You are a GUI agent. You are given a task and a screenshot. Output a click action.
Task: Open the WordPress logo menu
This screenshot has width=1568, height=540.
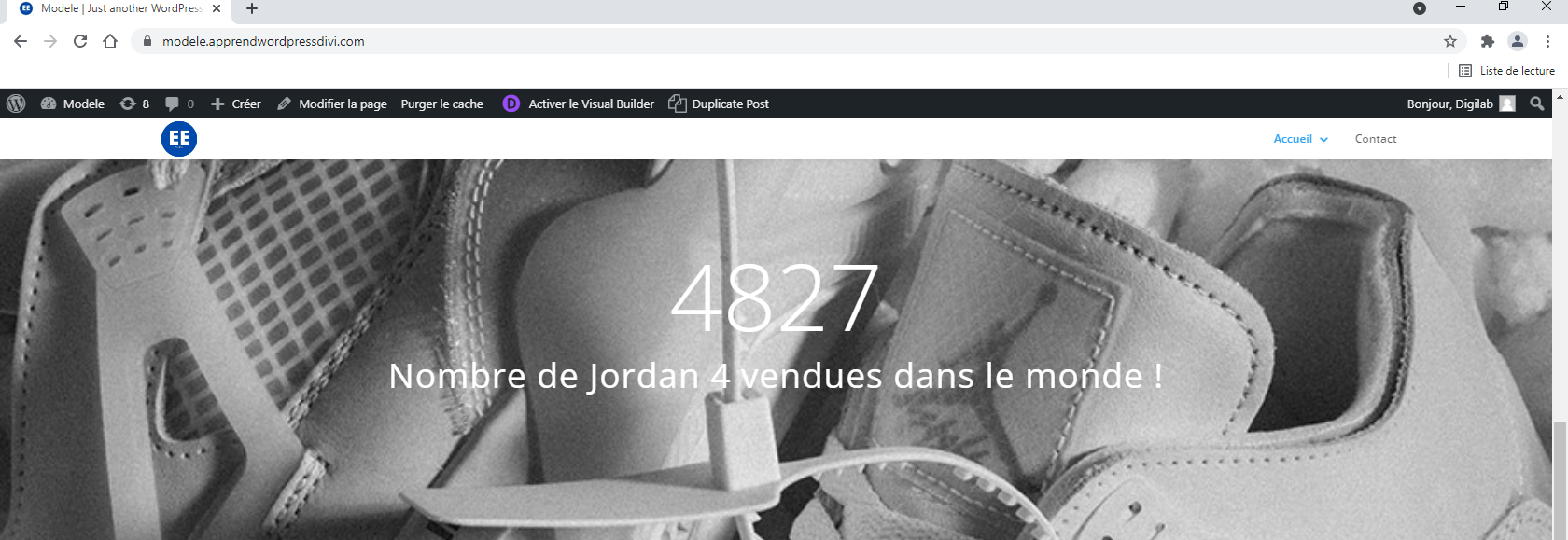16,104
